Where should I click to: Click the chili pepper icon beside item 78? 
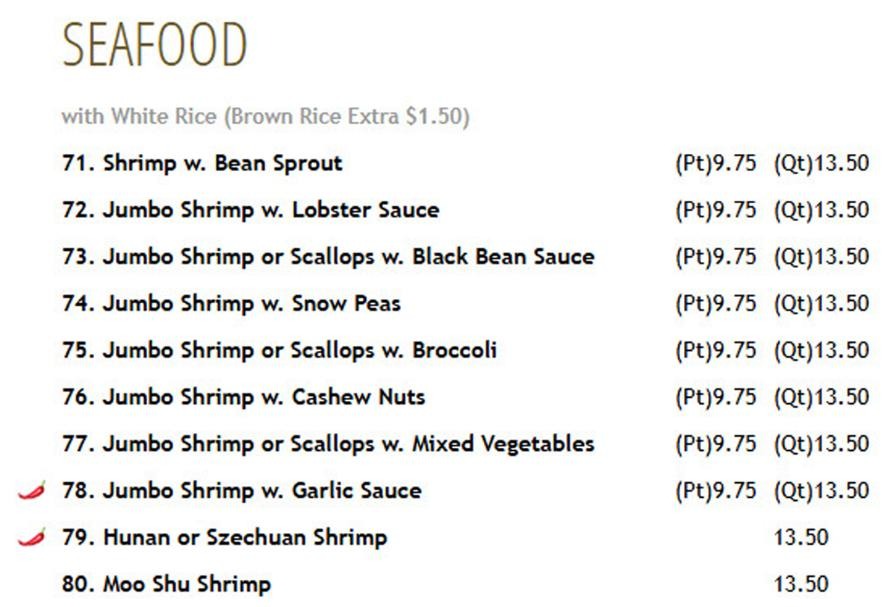point(31,491)
